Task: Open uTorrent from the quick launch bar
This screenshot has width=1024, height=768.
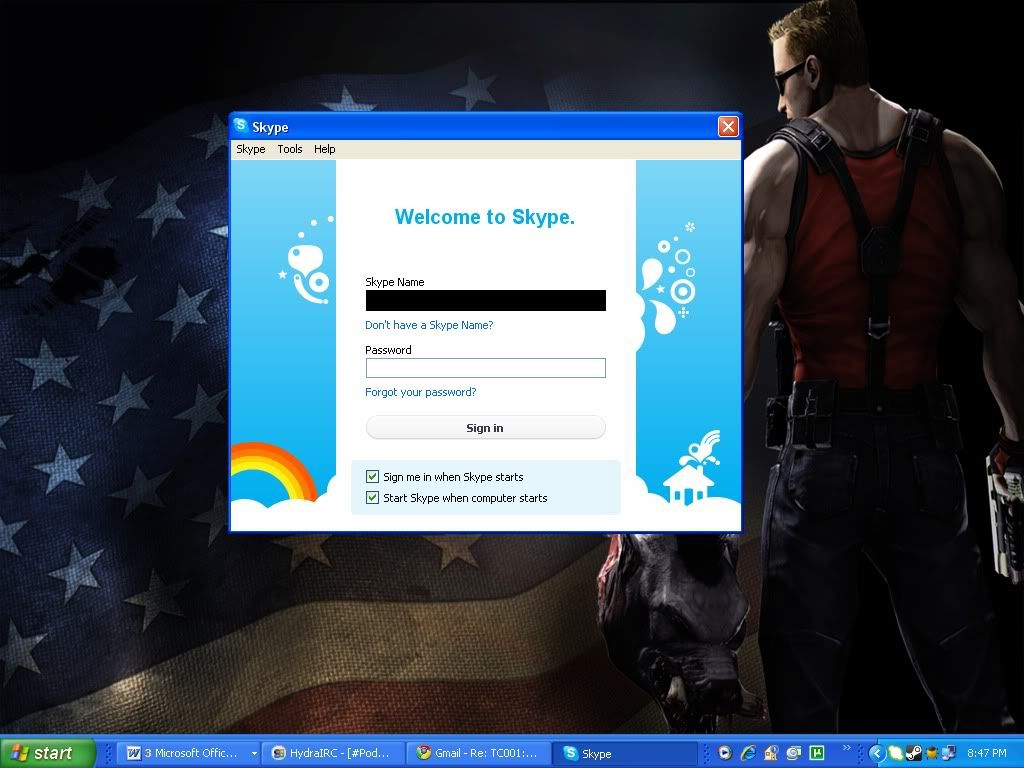Action: coord(817,753)
